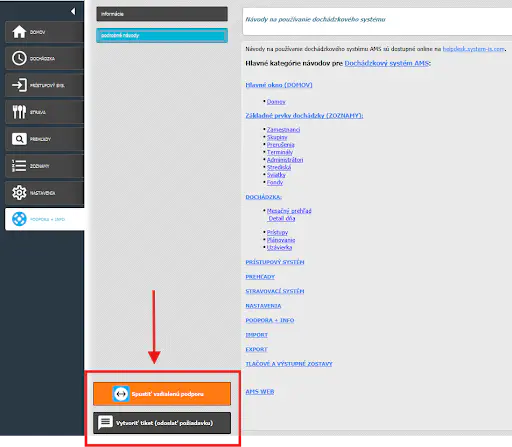Switch to the podrobné návody tab
The height and width of the screenshot is (447, 512).
point(162,35)
